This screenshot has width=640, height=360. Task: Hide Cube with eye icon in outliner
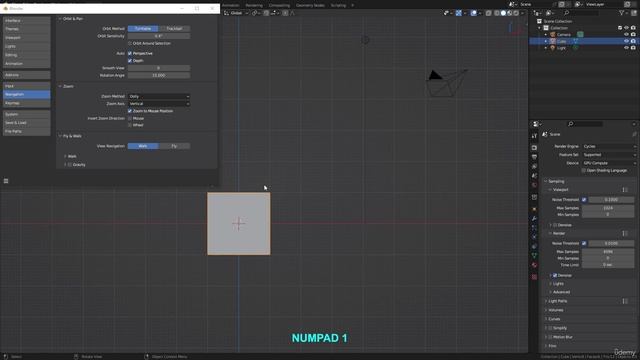pyautogui.click(x=626, y=41)
